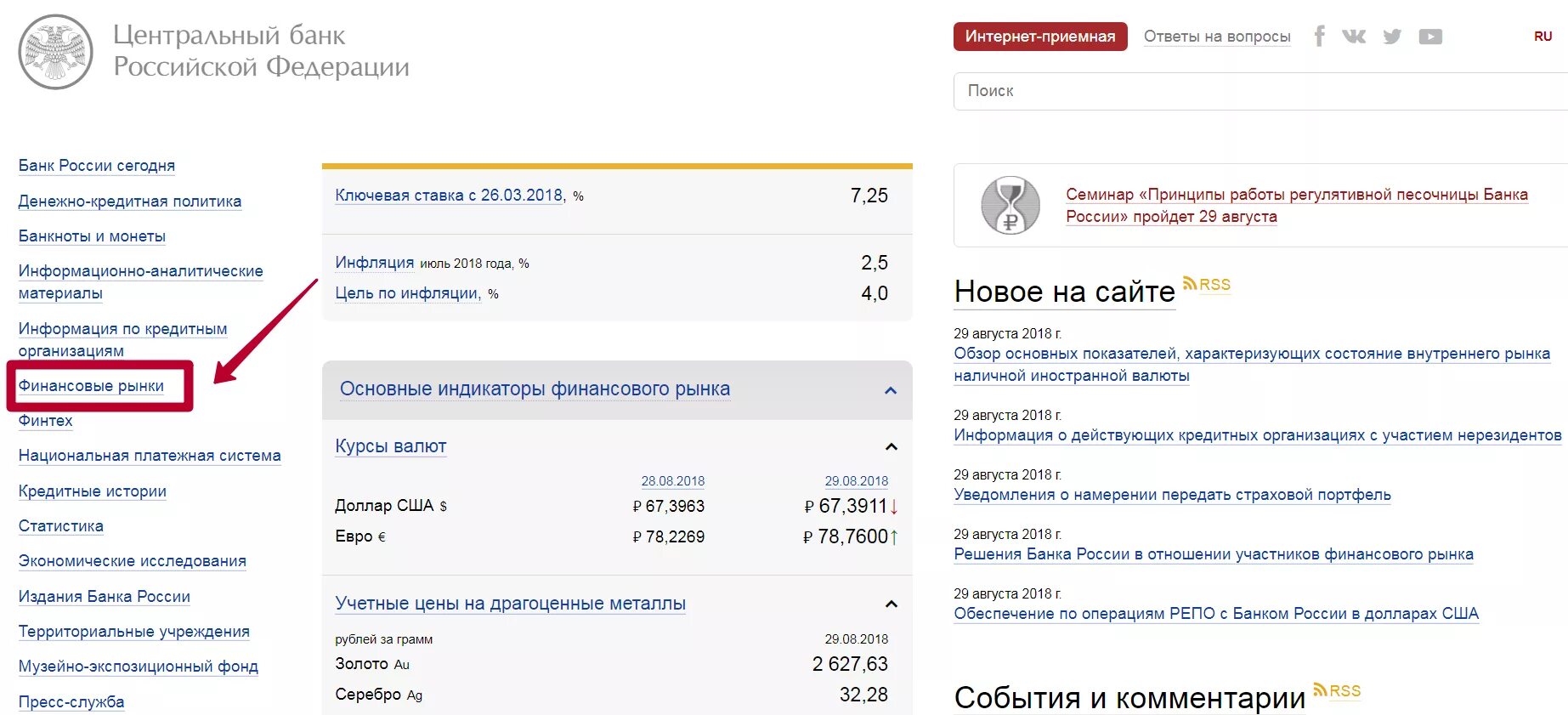
Task: Open the Инфляция link
Action: [375, 263]
